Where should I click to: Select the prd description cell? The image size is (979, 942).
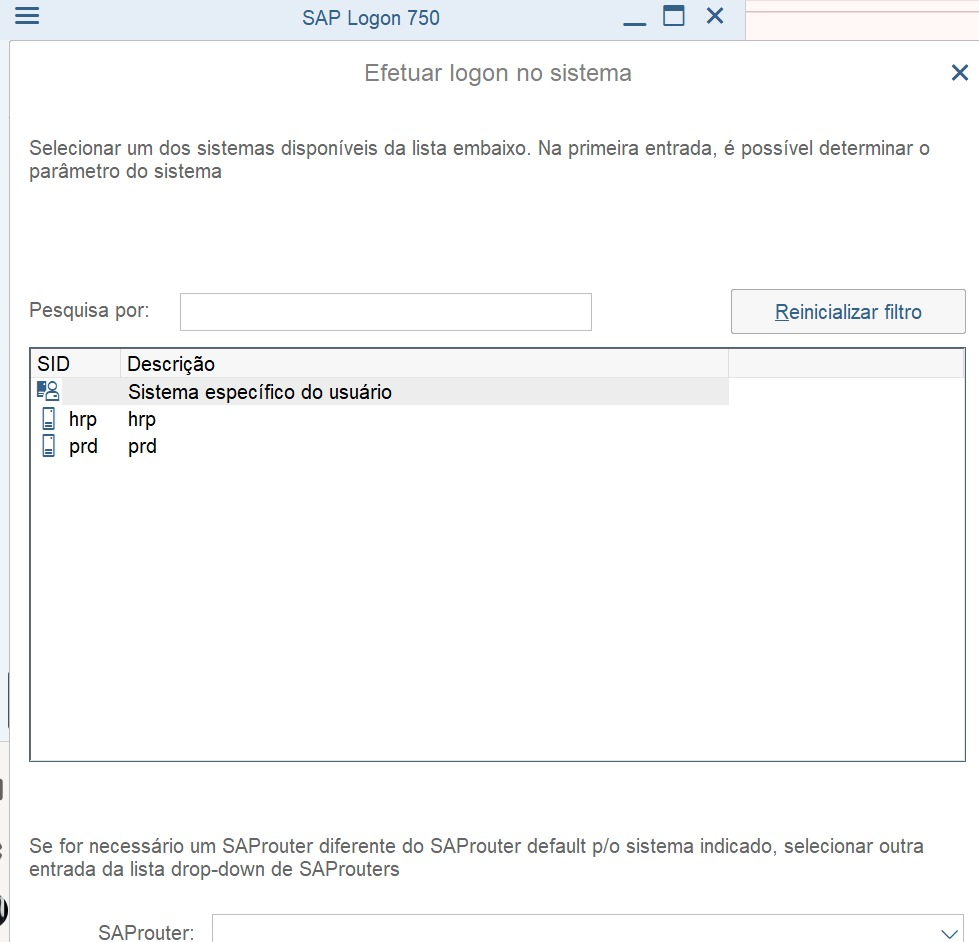pos(142,446)
